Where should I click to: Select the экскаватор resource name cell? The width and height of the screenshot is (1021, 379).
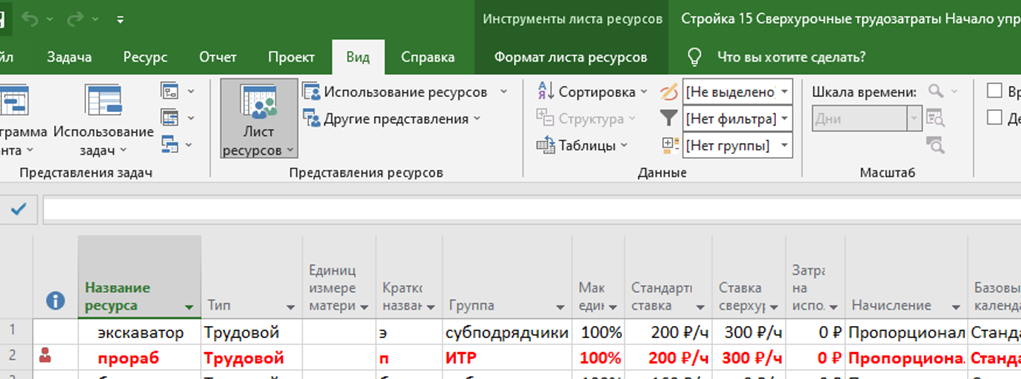click(139, 333)
